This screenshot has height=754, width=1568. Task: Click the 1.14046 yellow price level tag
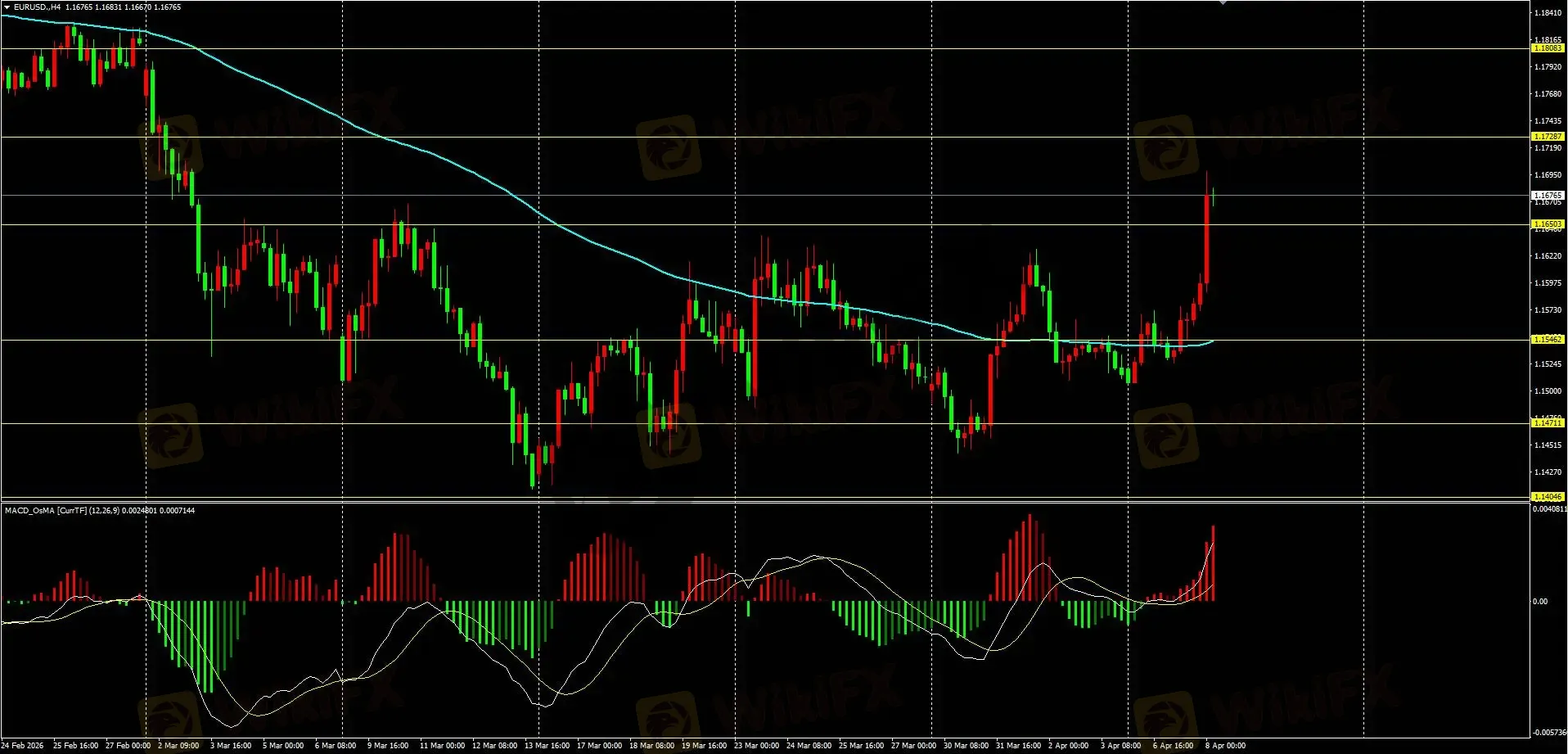(1548, 497)
